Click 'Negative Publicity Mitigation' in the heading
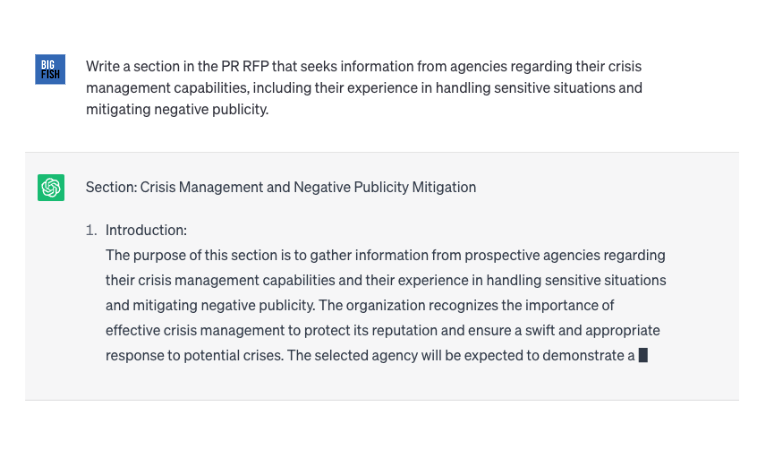758x451 pixels. (385, 187)
